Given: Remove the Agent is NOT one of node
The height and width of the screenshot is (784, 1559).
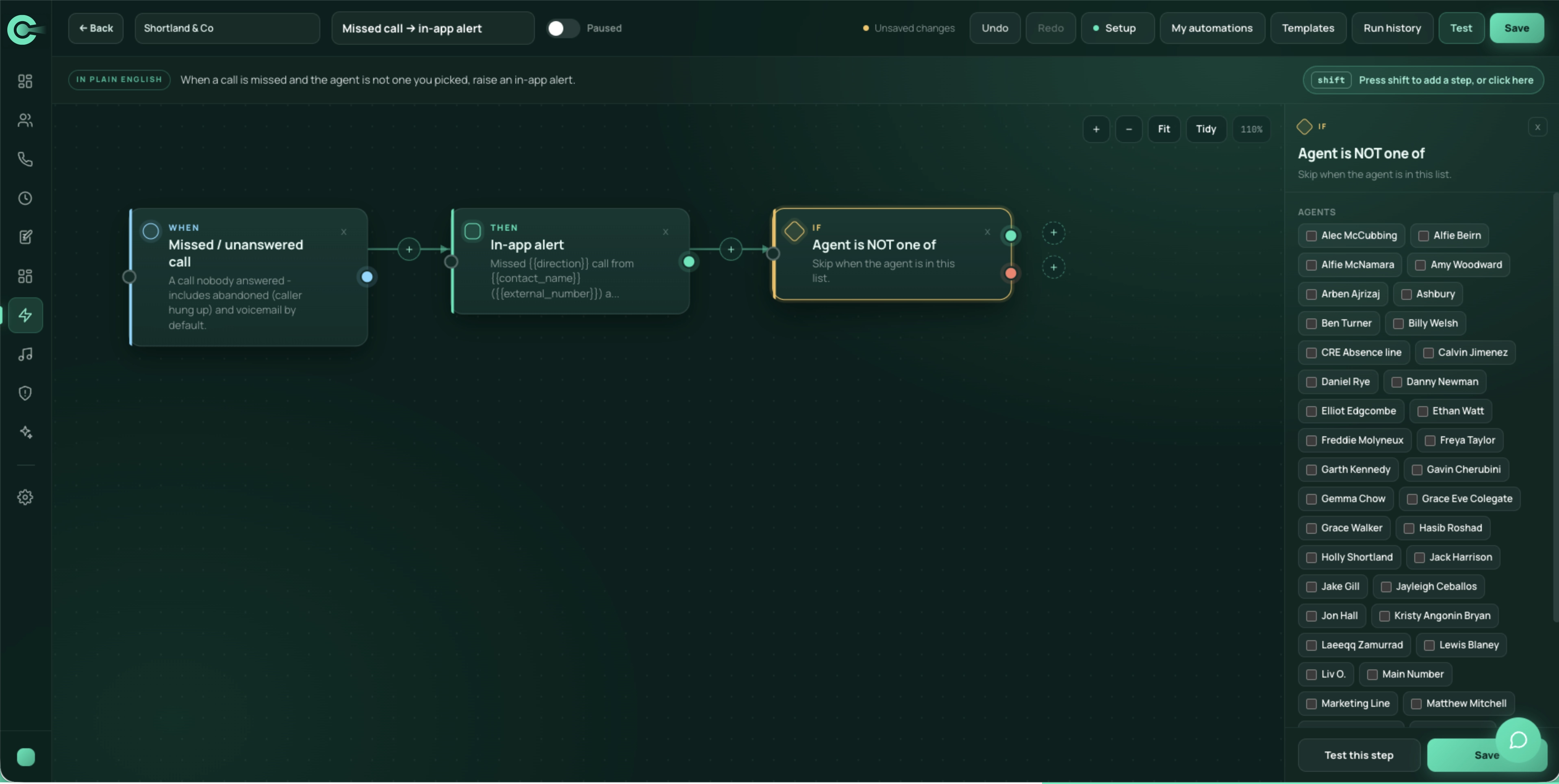Looking at the screenshot, I should [988, 232].
